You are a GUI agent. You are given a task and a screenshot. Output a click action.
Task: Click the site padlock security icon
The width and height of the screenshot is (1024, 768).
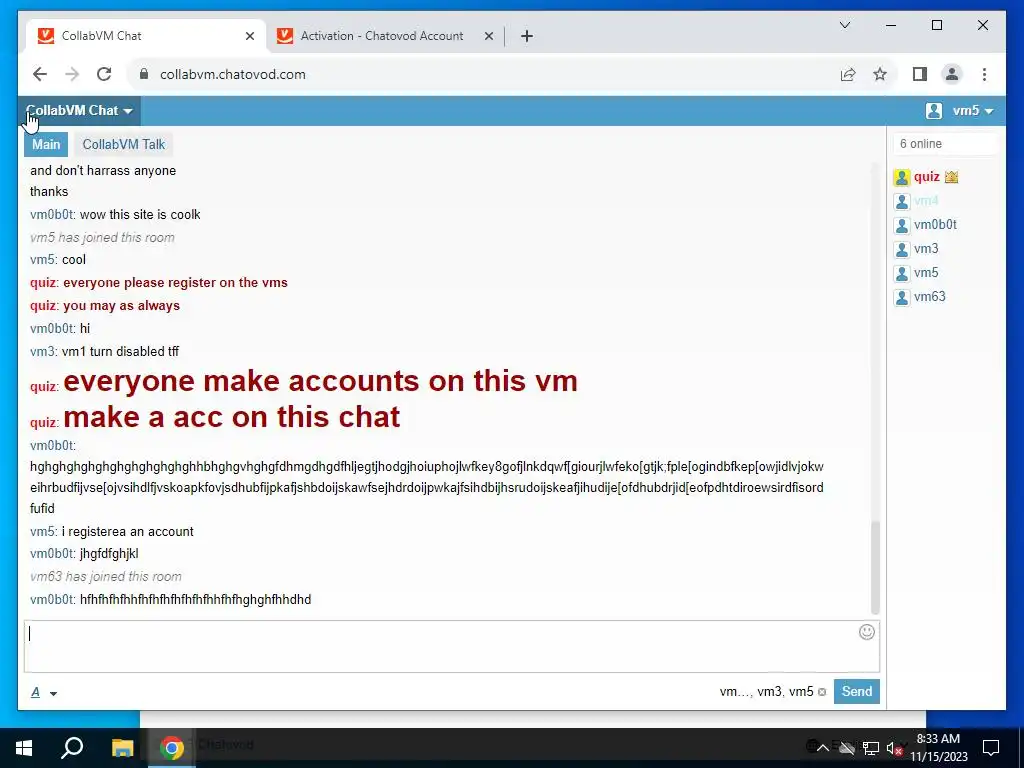(144, 74)
